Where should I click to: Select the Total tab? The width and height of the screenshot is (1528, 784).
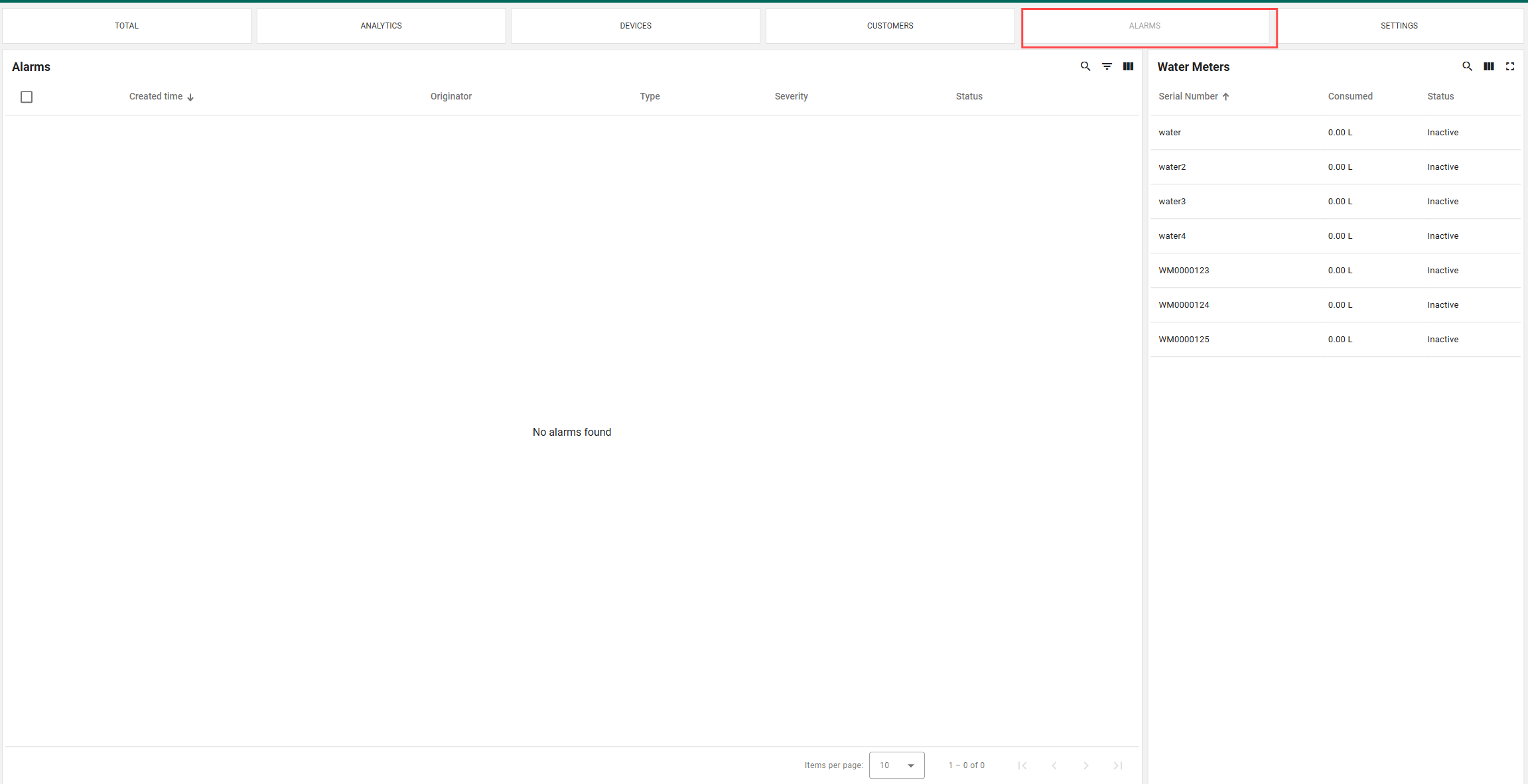click(126, 26)
